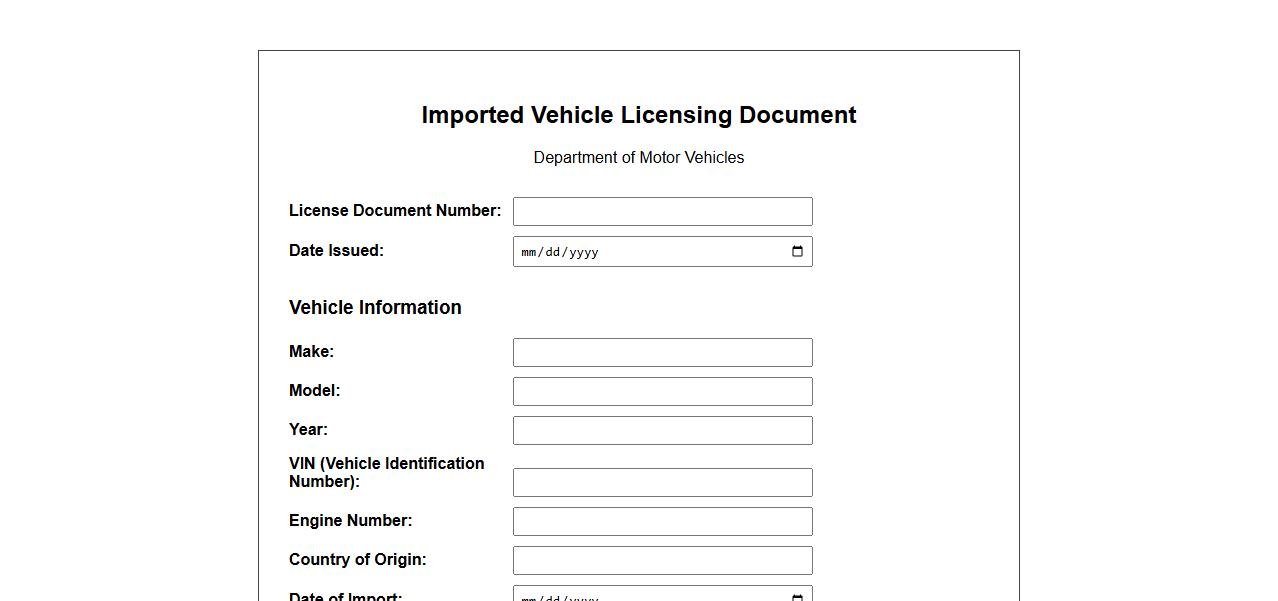Click the License Document Number input field
The image size is (1278, 601).
coord(662,212)
